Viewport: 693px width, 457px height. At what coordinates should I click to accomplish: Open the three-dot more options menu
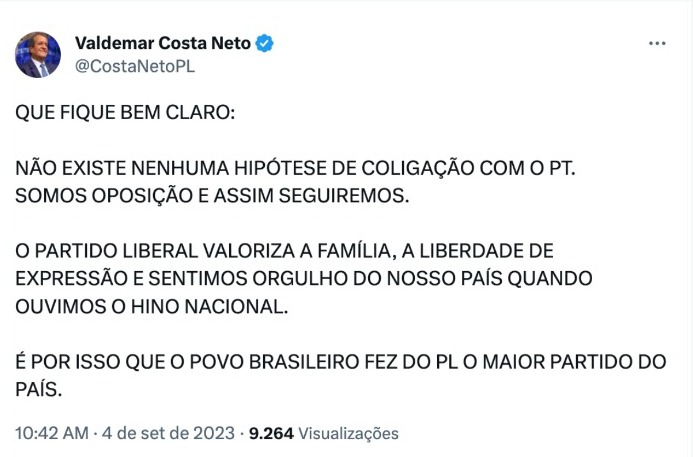pos(657,43)
